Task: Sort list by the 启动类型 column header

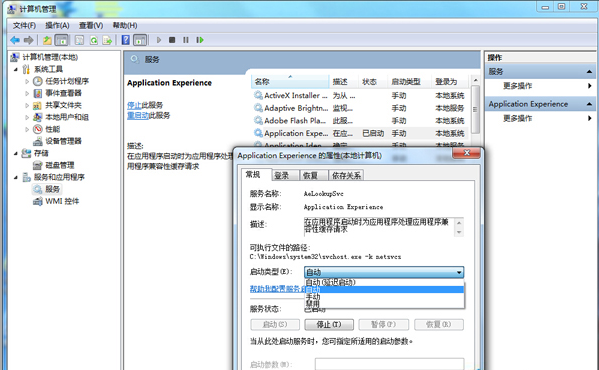Action: click(409, 81)
